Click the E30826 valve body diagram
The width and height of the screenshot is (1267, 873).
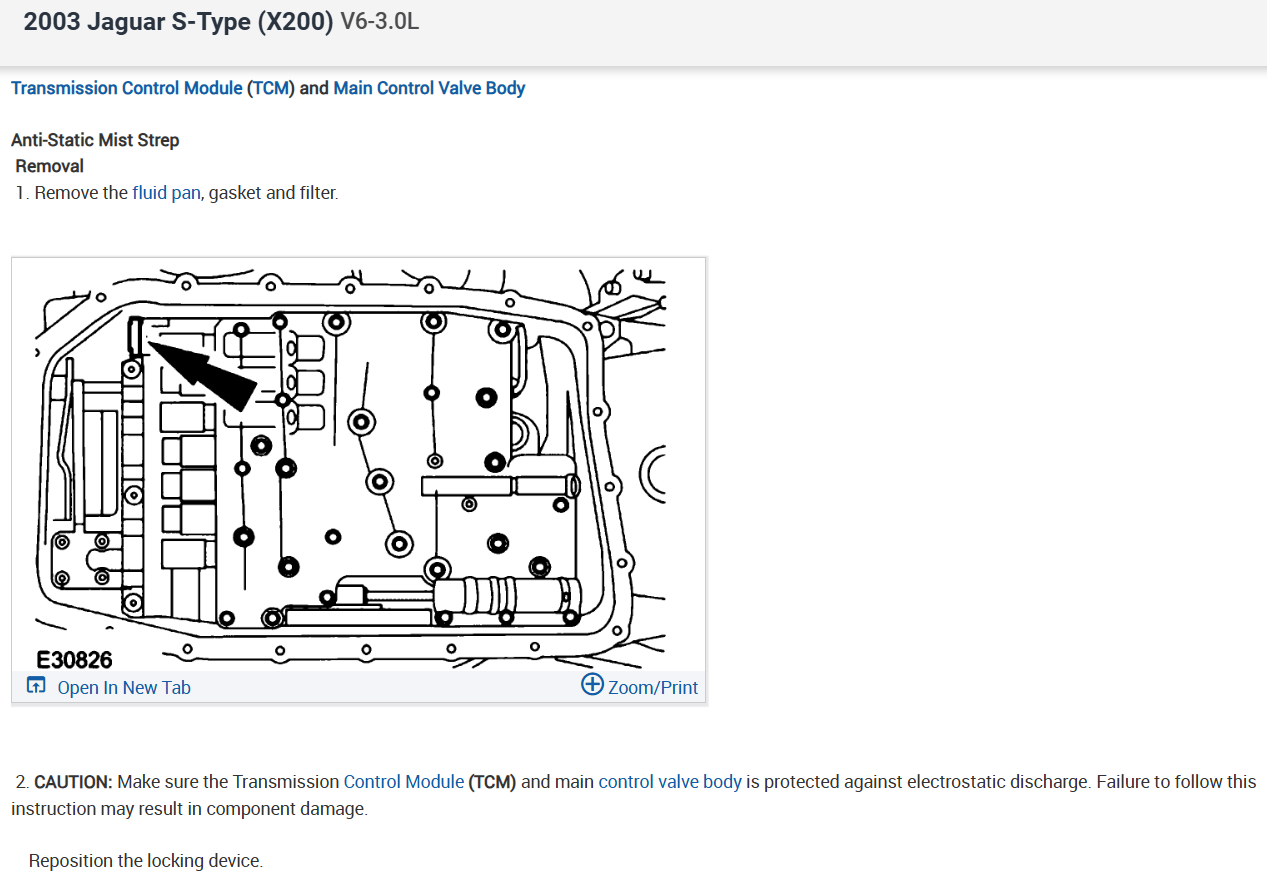[358, 463]
